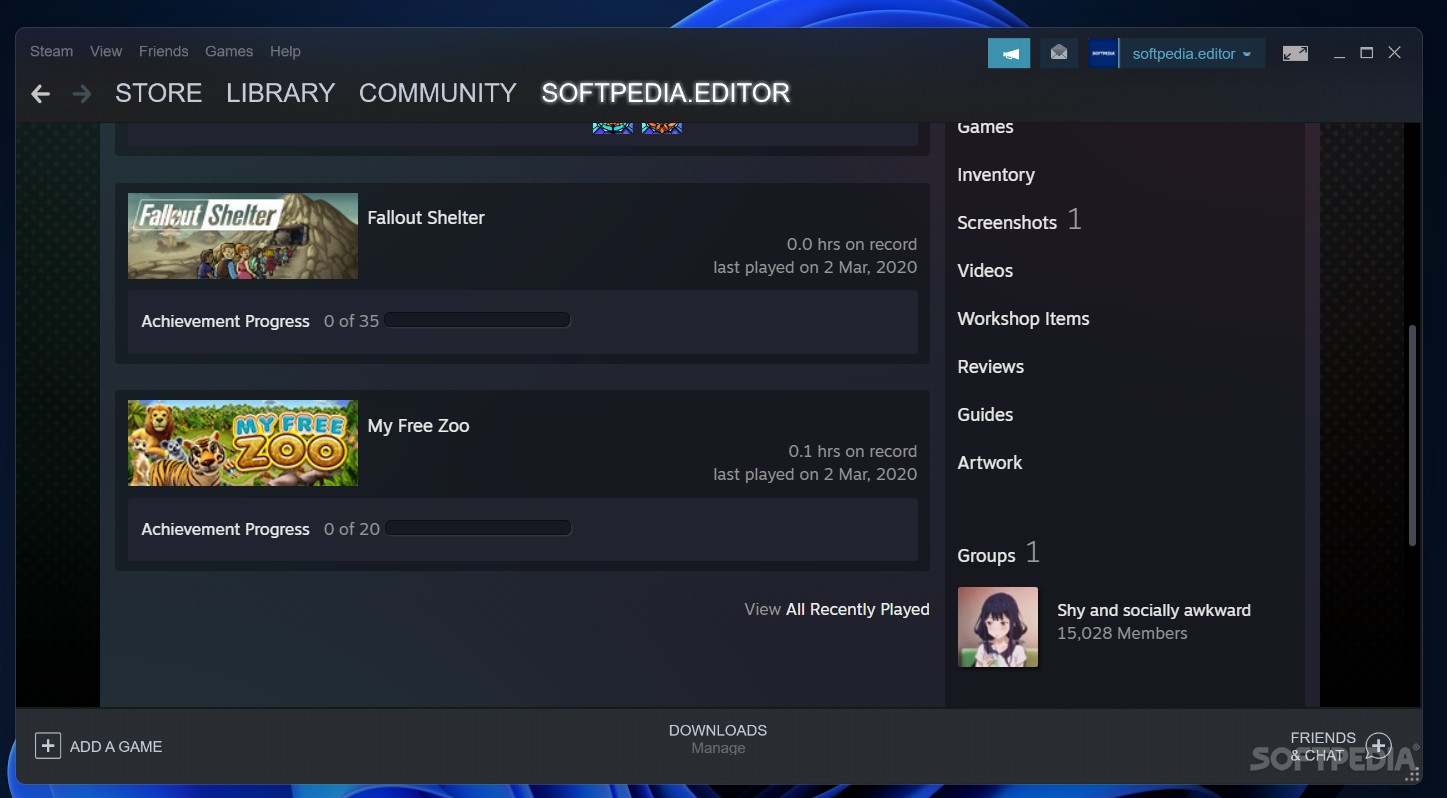This screenshot has width=1447, height=798.
Task: Open the Groups section link
Action: point(986,556)
